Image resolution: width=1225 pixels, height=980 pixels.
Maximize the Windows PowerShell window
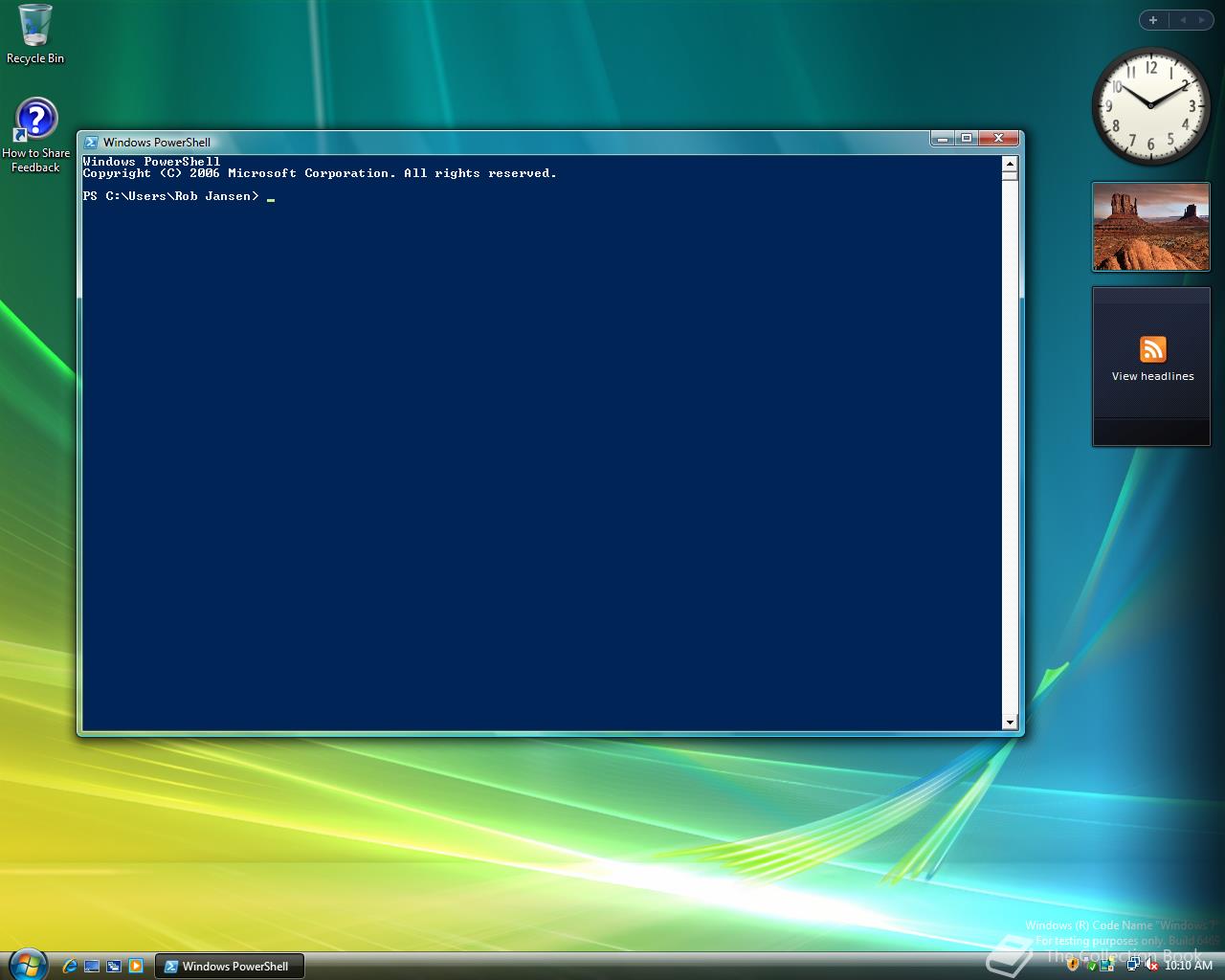click(967, 139)
